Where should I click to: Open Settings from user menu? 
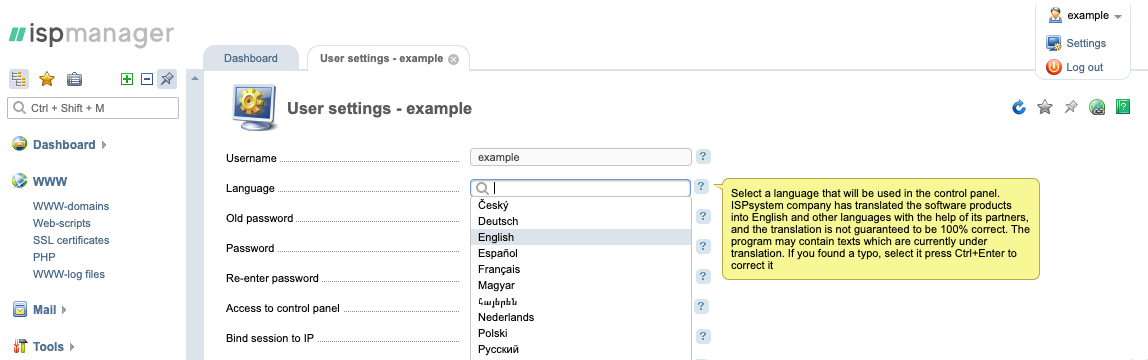coord(1086,43)
